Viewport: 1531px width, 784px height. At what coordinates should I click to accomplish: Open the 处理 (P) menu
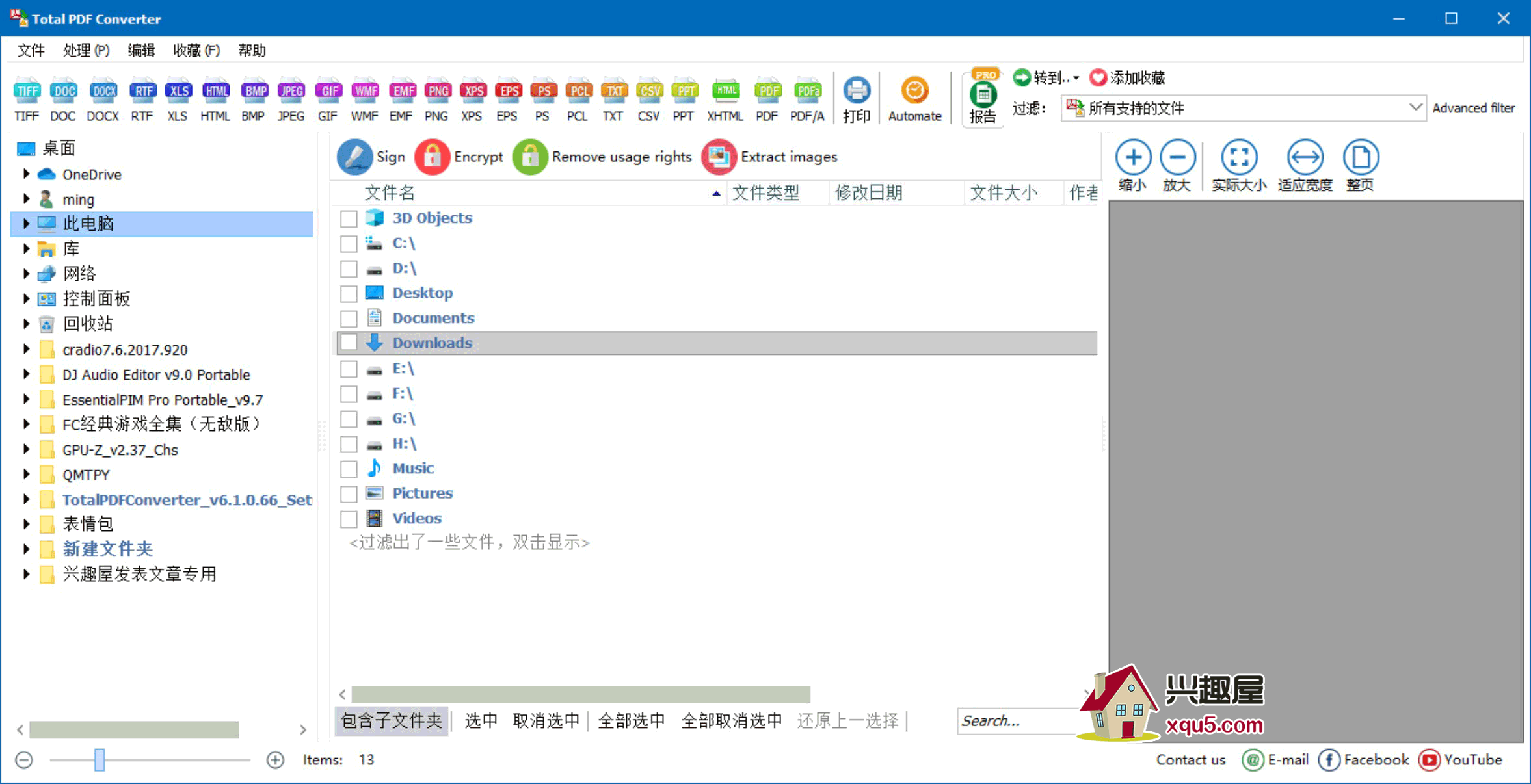[x=86, y=50]
